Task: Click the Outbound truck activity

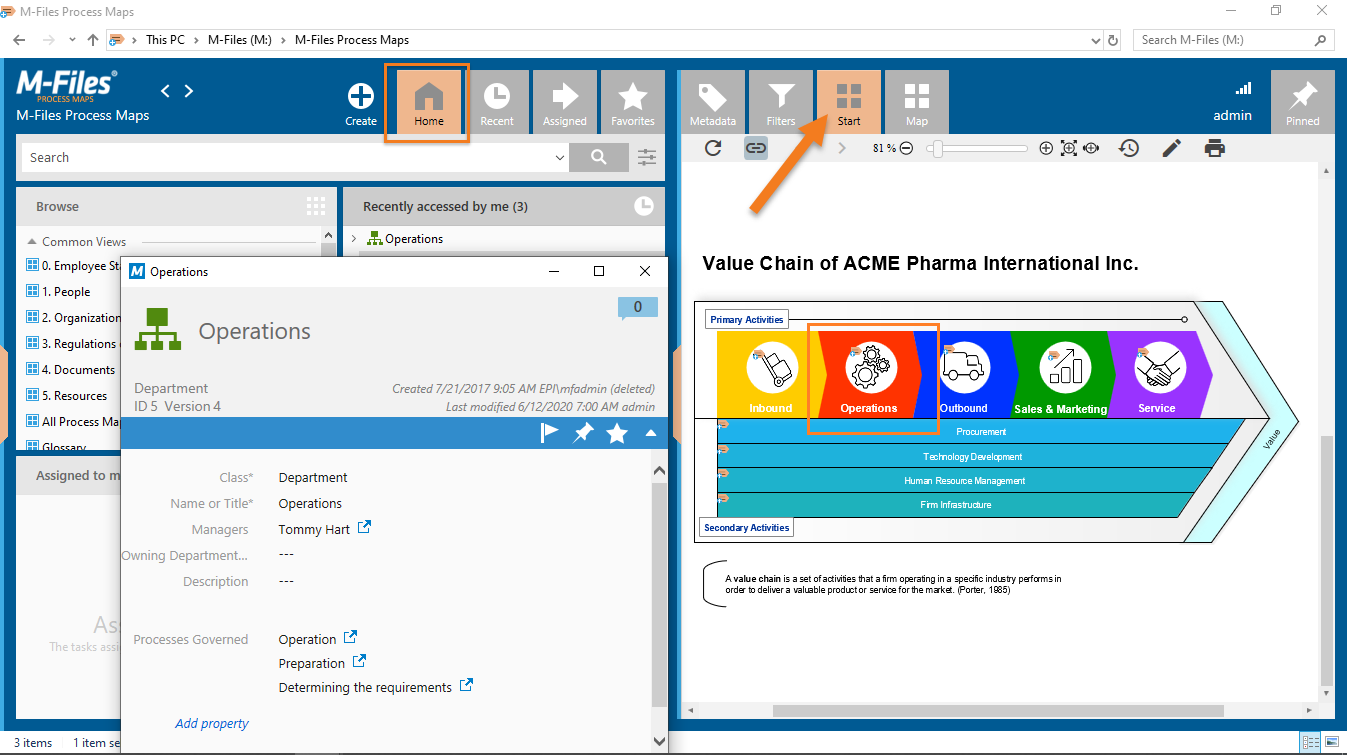Action: pyautogui.click(x=964, y=374)
